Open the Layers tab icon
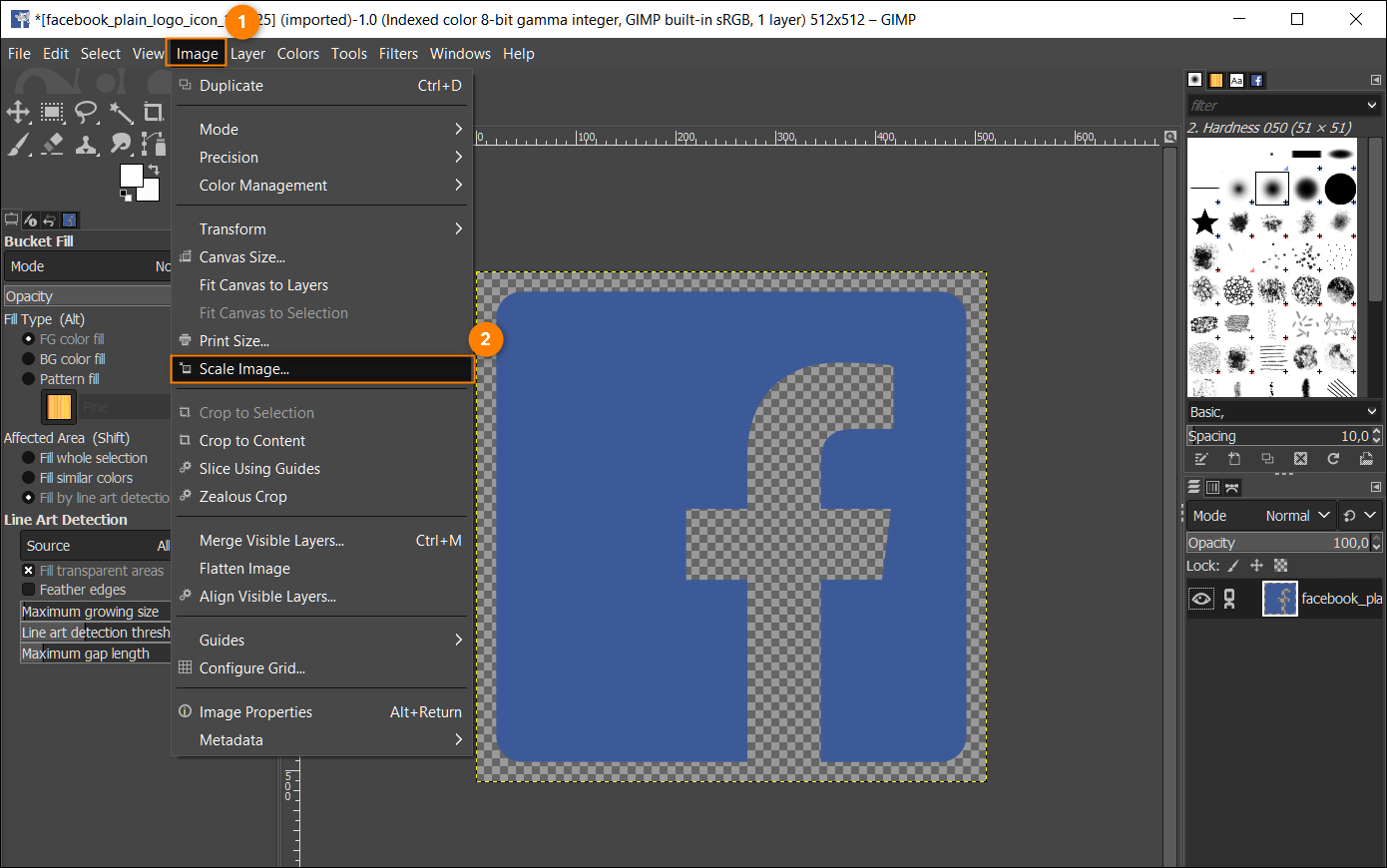1387x868 pixels. [1193, 487]
